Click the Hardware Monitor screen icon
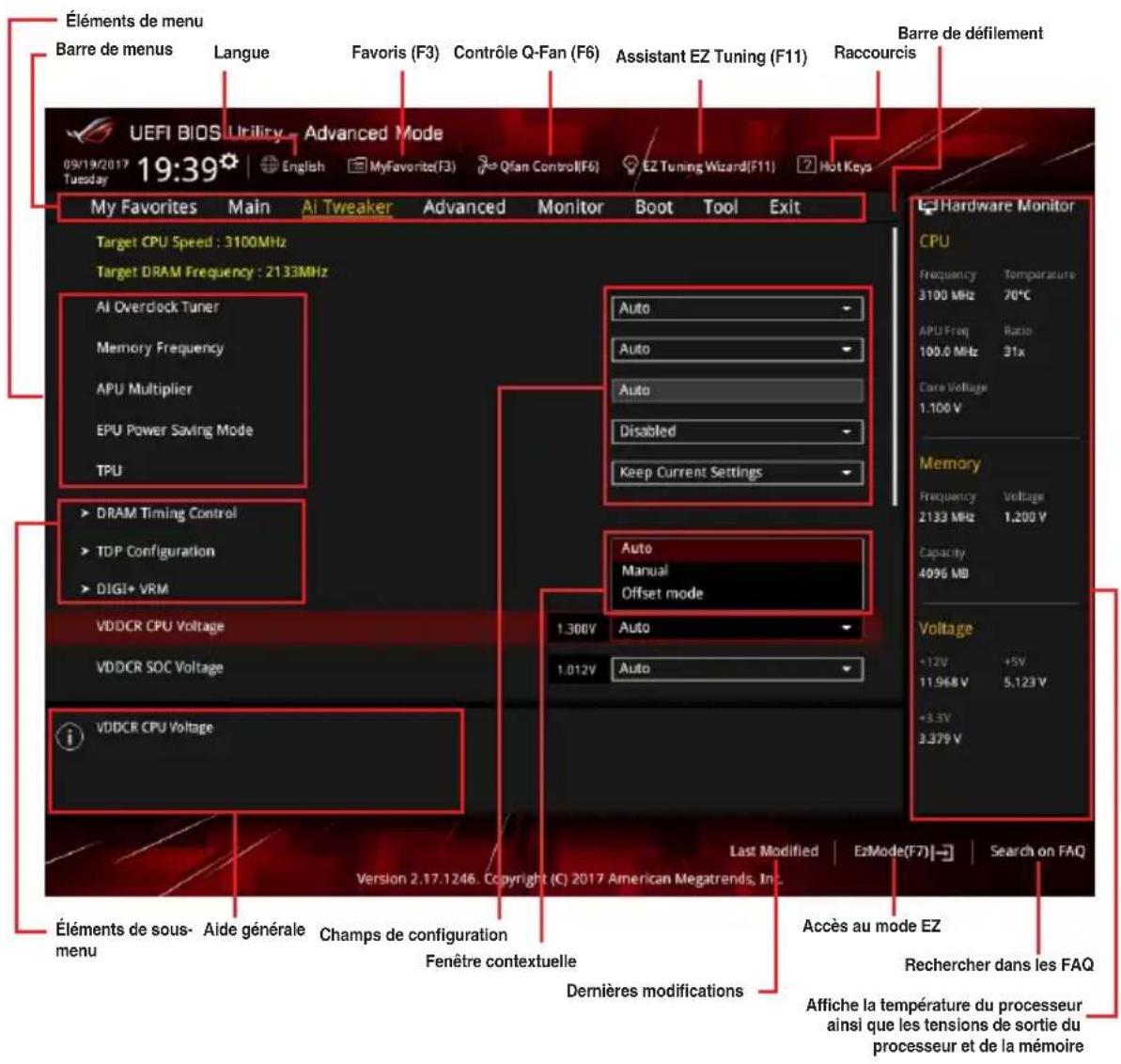 pos(927,207)
